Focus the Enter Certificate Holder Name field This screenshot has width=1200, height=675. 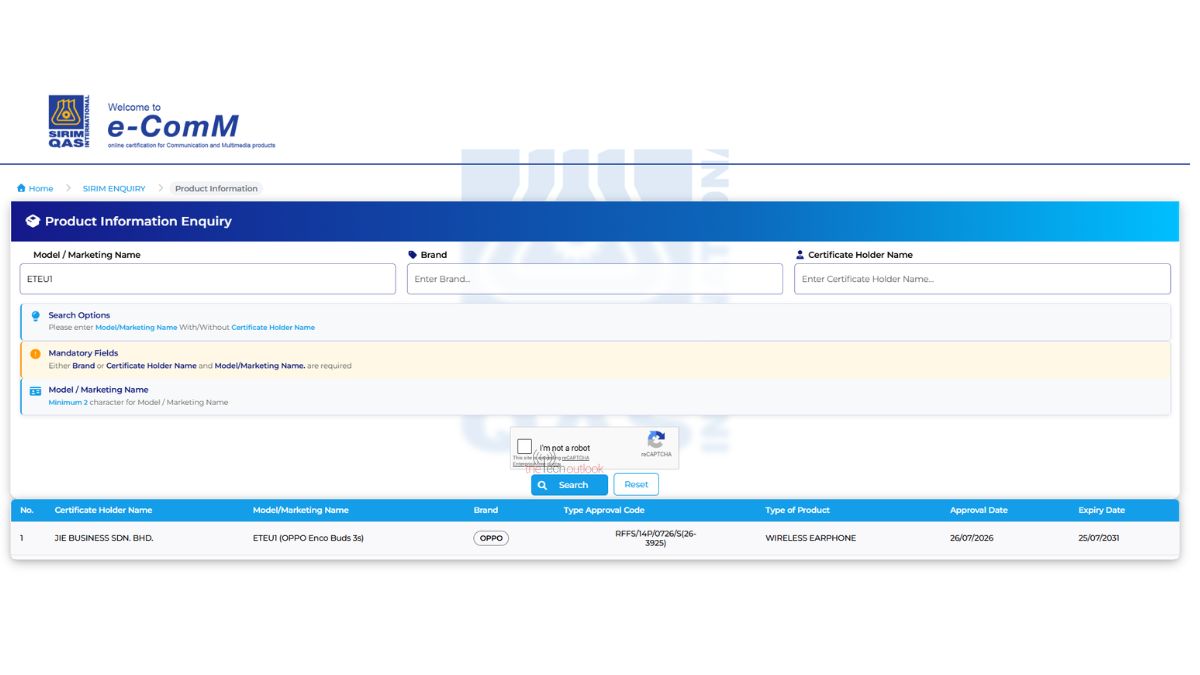[x=982, y=279]
